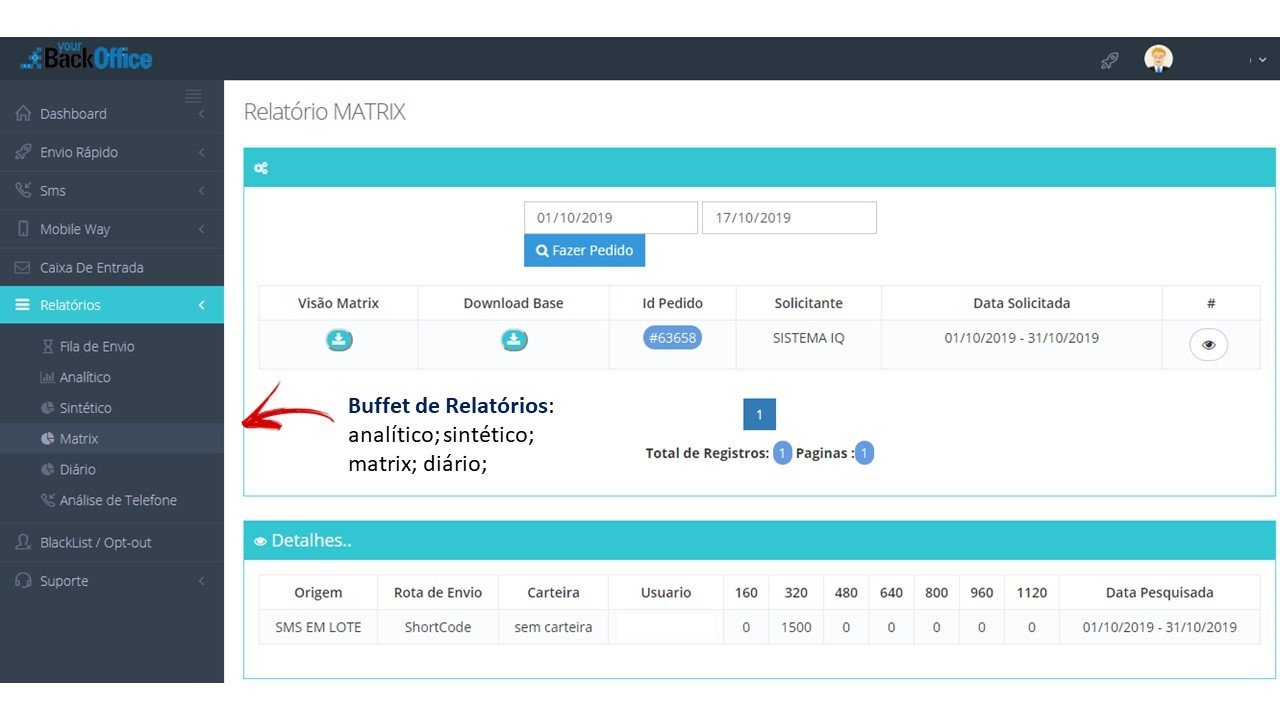
Task: Expand the Dashboard menu chevron
Action: click(x=201, y=114)
